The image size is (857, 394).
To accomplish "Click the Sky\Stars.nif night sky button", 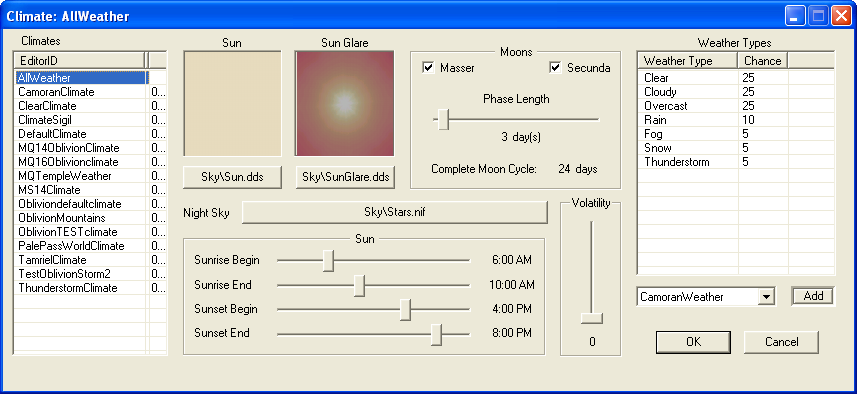I will [395, 213].
